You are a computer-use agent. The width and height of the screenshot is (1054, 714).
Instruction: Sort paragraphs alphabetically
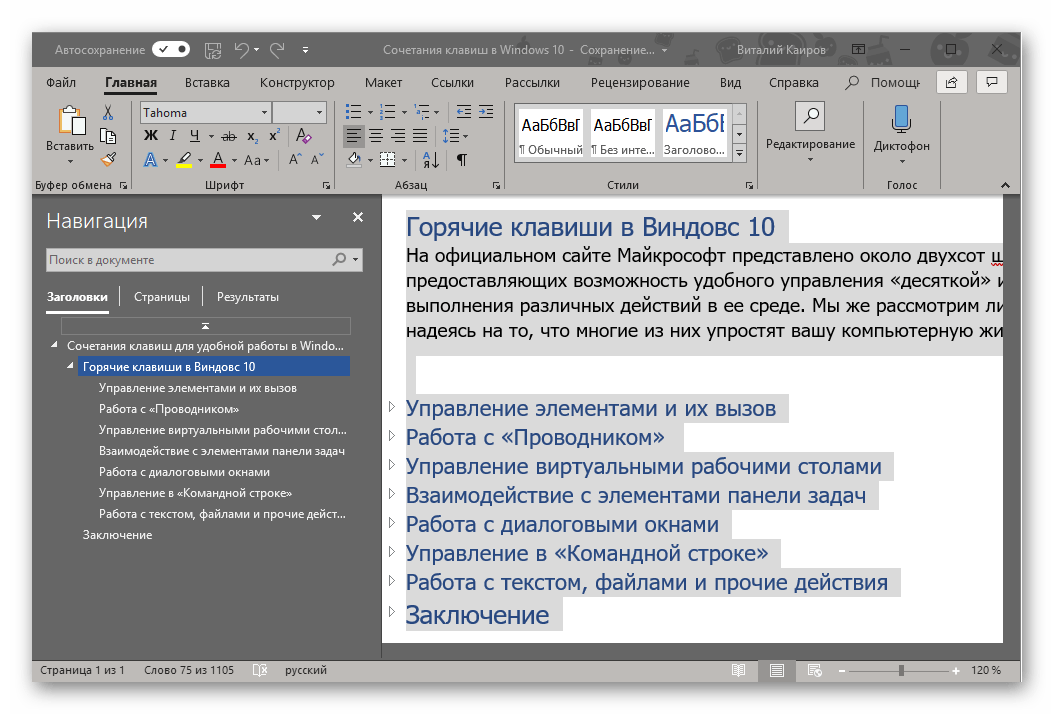click(431, 160)
